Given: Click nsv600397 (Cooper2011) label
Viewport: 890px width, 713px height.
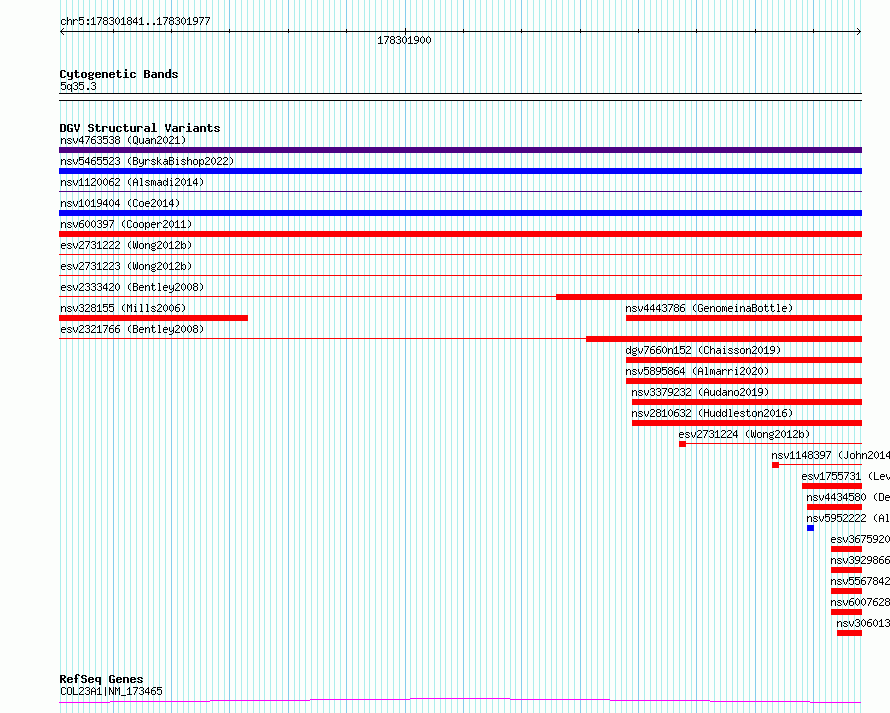Looking at the screenshot, I should tap(126, 224).
